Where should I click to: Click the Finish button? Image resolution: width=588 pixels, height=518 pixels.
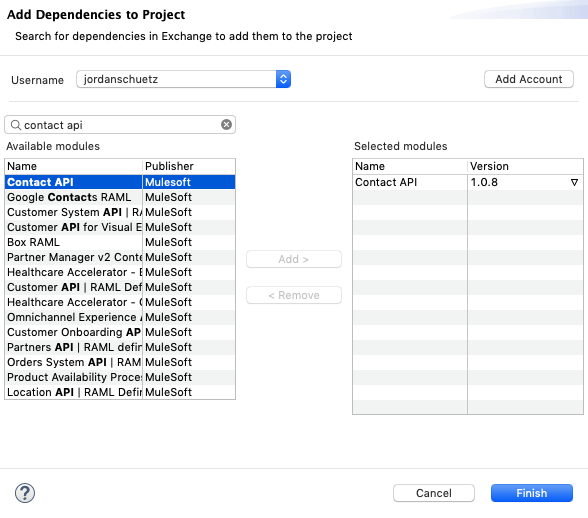click(531, 493)
